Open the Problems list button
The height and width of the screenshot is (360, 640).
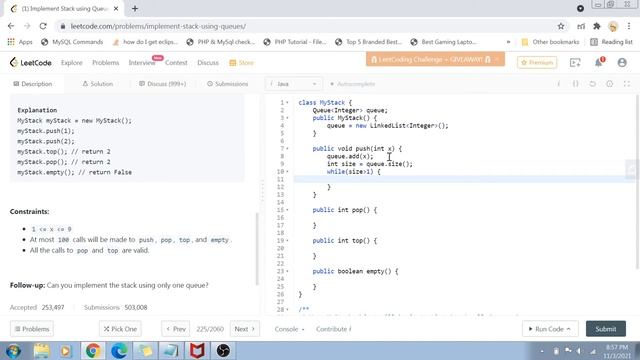coord(32,329)
